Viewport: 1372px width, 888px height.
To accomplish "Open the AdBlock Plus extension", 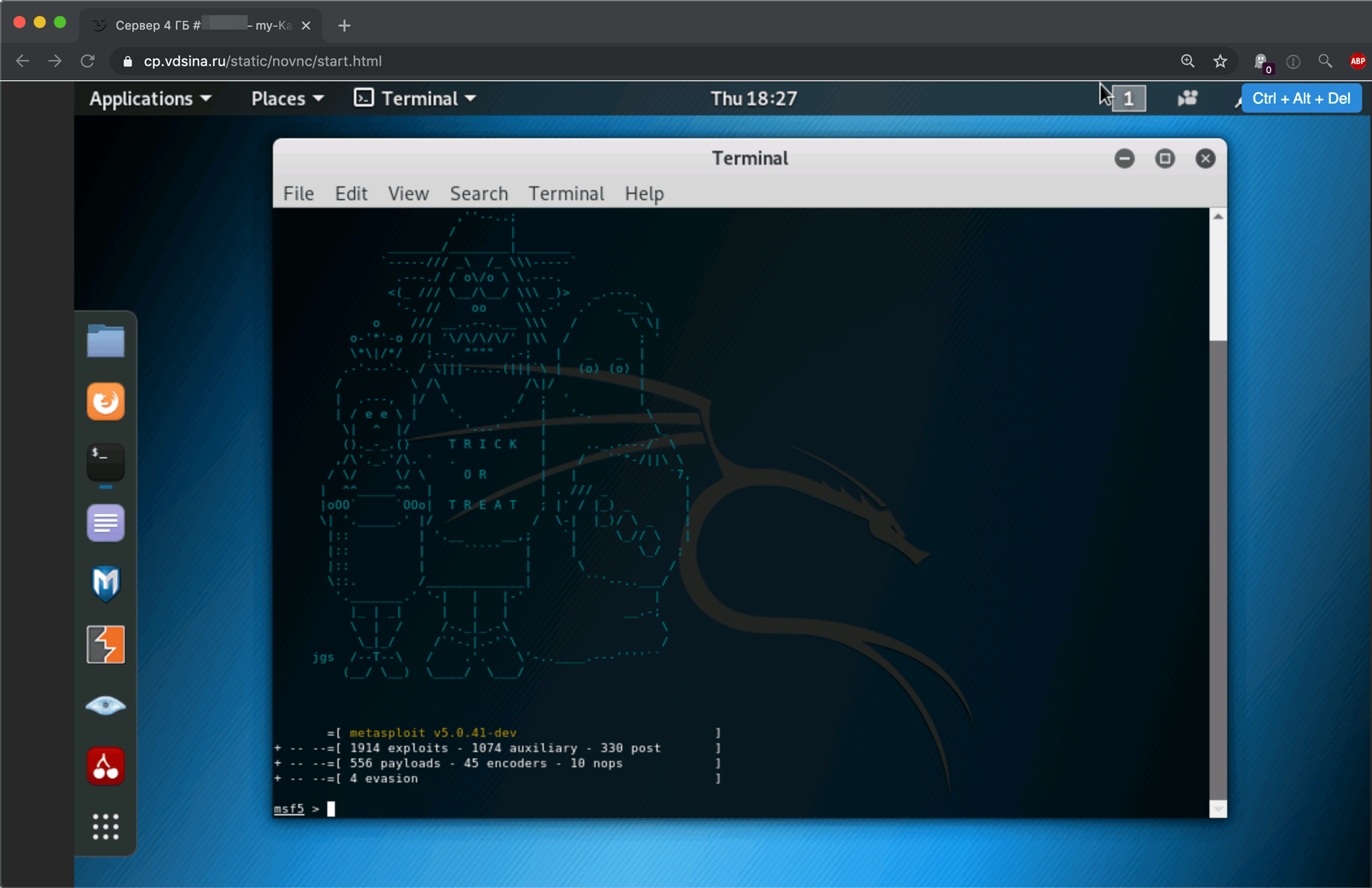I will tap(1358, 61).
